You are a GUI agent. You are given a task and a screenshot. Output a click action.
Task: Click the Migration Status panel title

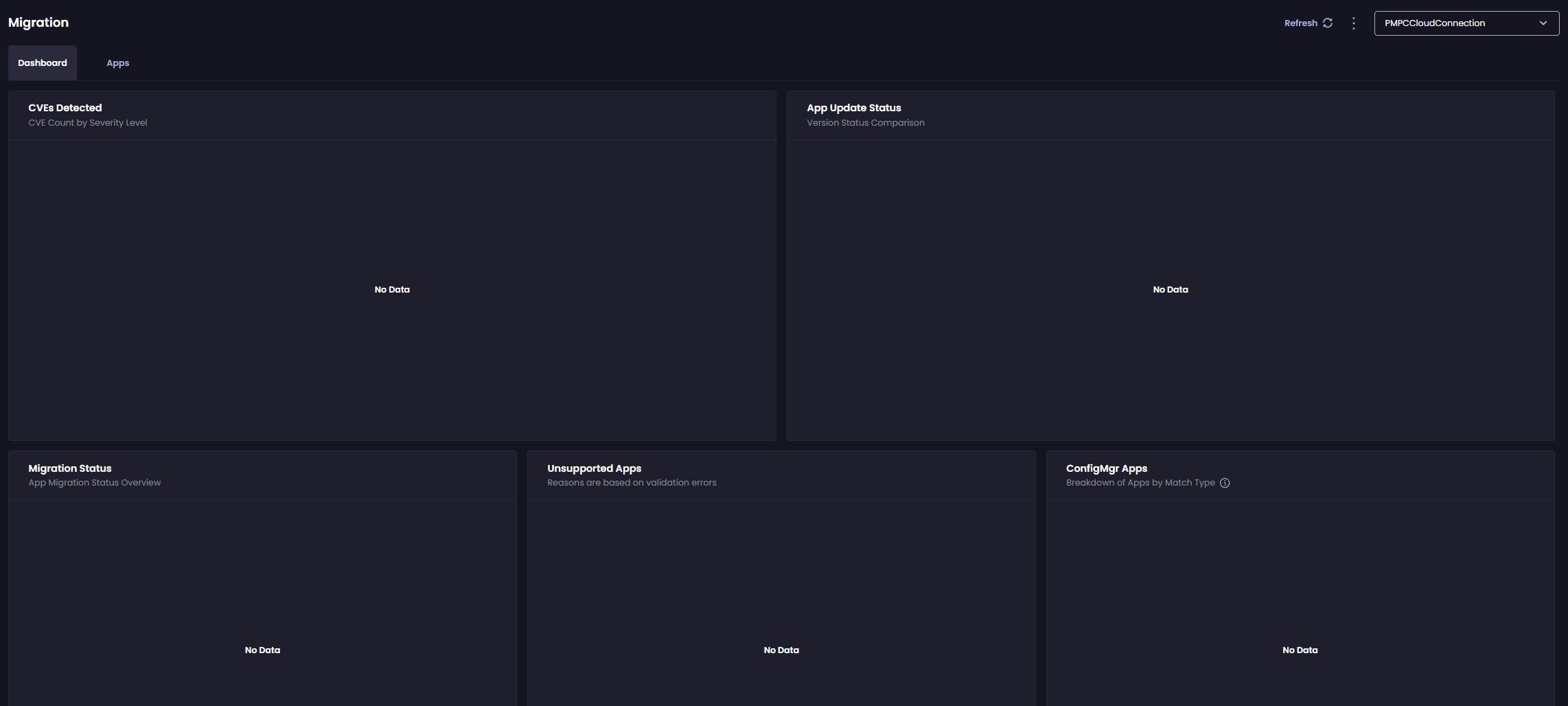tap(69, 468)
